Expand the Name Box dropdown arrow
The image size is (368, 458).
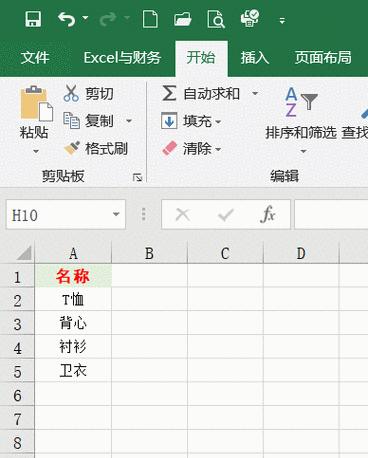coord(116,214)
